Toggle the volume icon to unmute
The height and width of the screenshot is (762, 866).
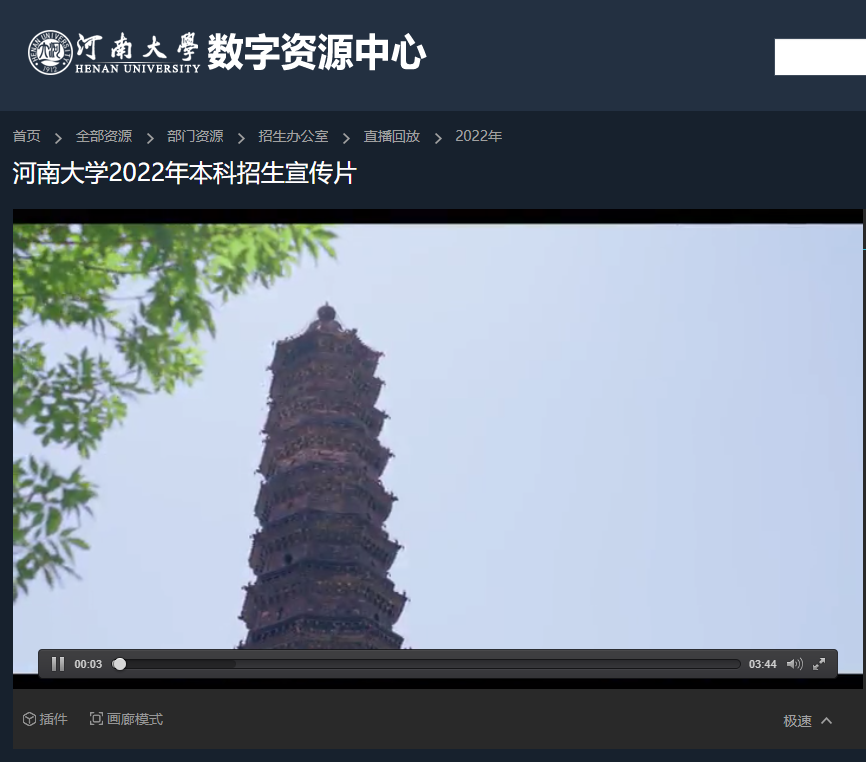[x=794, y=663]
